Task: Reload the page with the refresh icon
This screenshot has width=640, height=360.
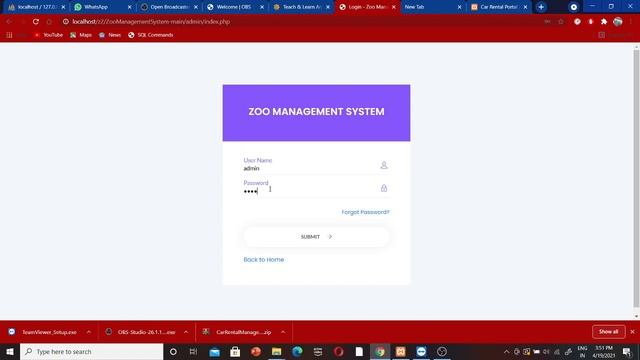Action: [x=36, y=22]
